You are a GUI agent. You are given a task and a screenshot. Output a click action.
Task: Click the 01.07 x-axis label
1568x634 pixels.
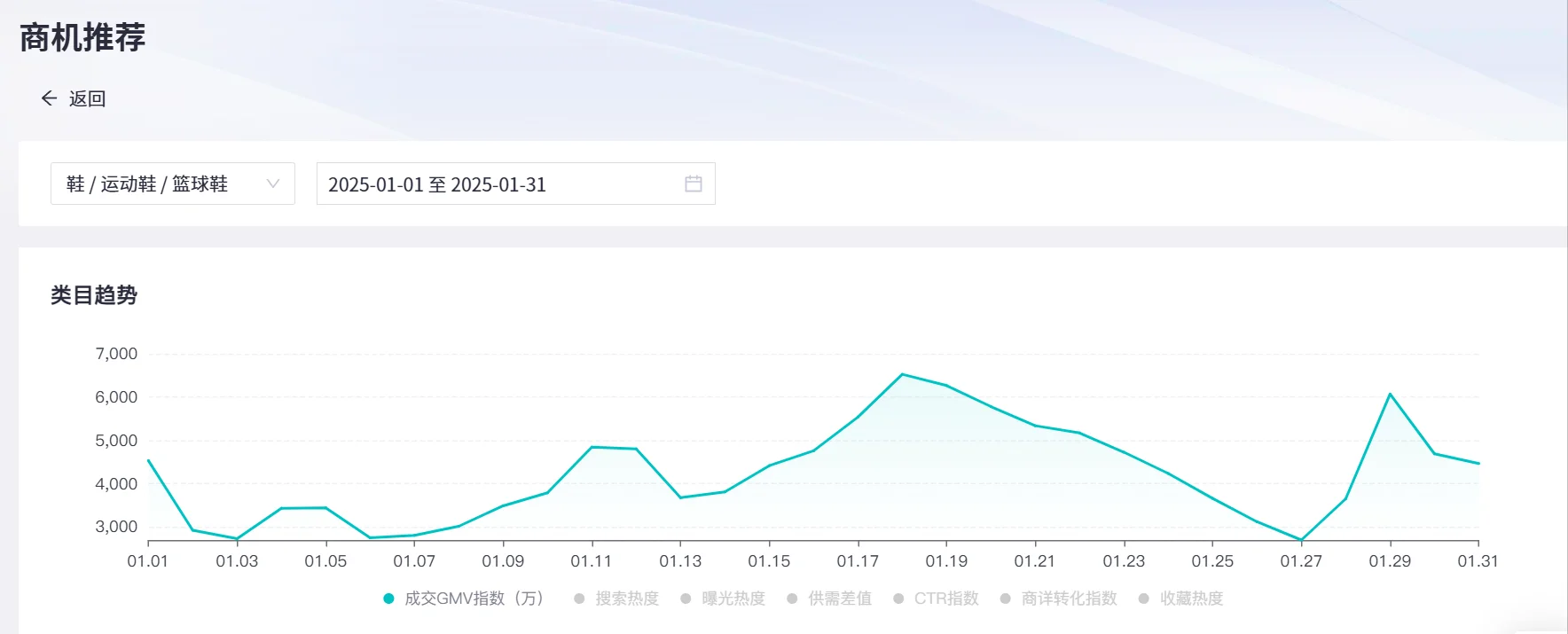pyautogui.click(x=414, y=561)
